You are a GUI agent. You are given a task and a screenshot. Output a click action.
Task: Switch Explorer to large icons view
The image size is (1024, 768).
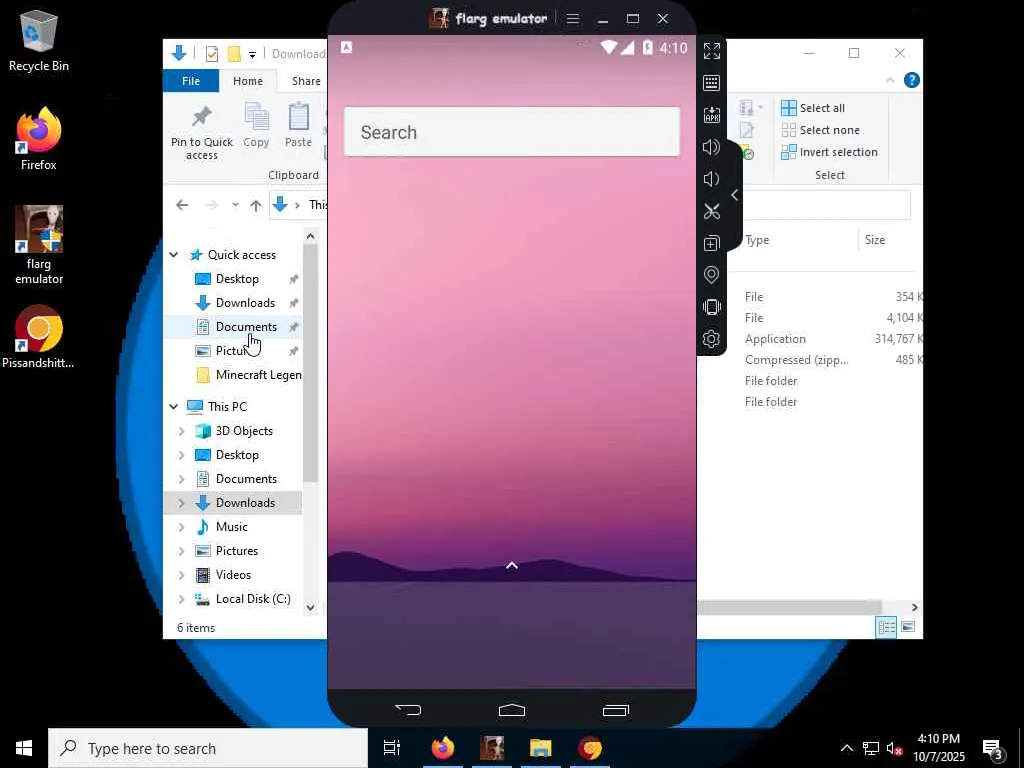point(908,627)
